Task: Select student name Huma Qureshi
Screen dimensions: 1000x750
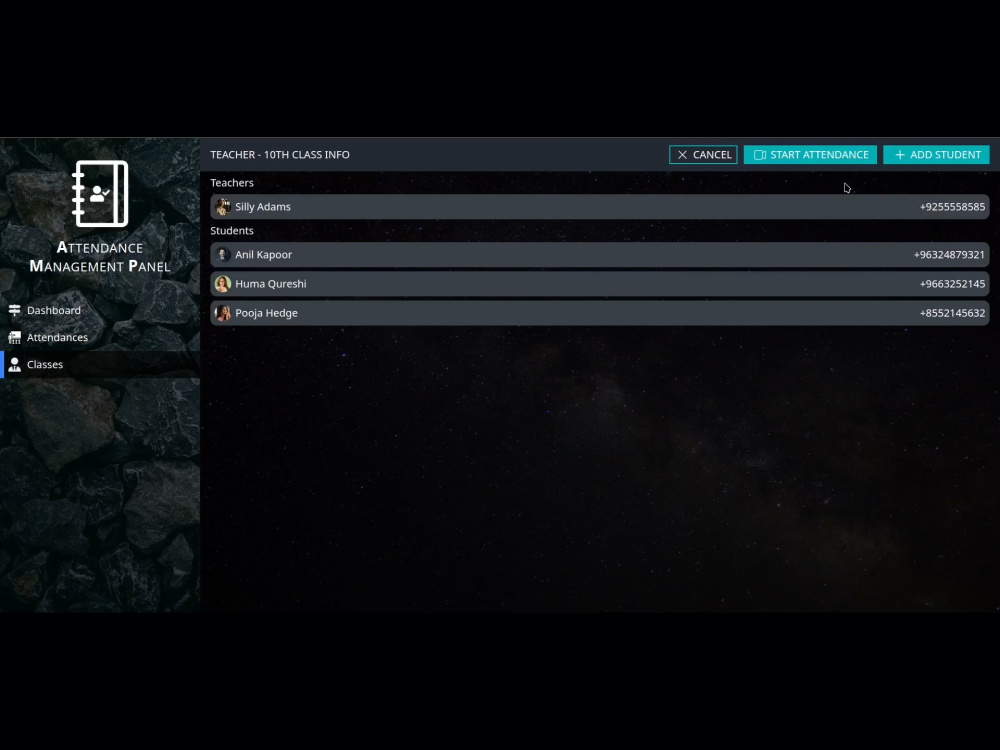Action: [270, 284]
